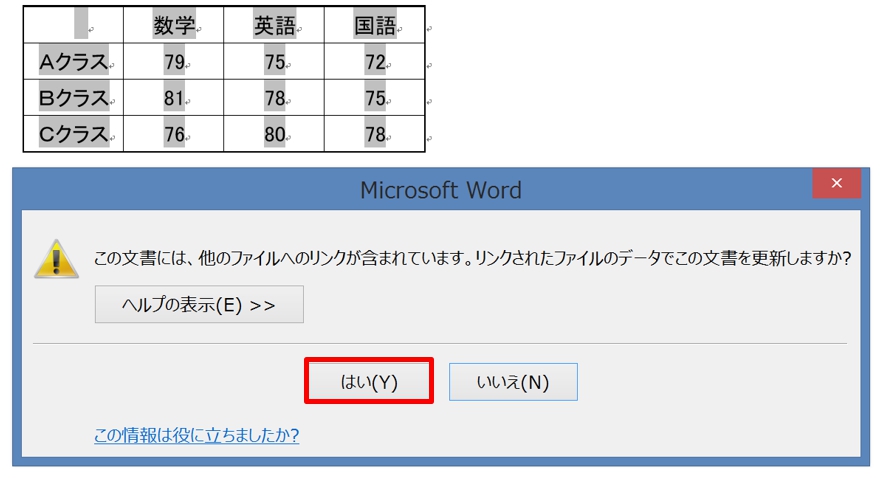Click the yellow warning icon
This screenshot has width=884, height=478.
click(x=56, y=259)
